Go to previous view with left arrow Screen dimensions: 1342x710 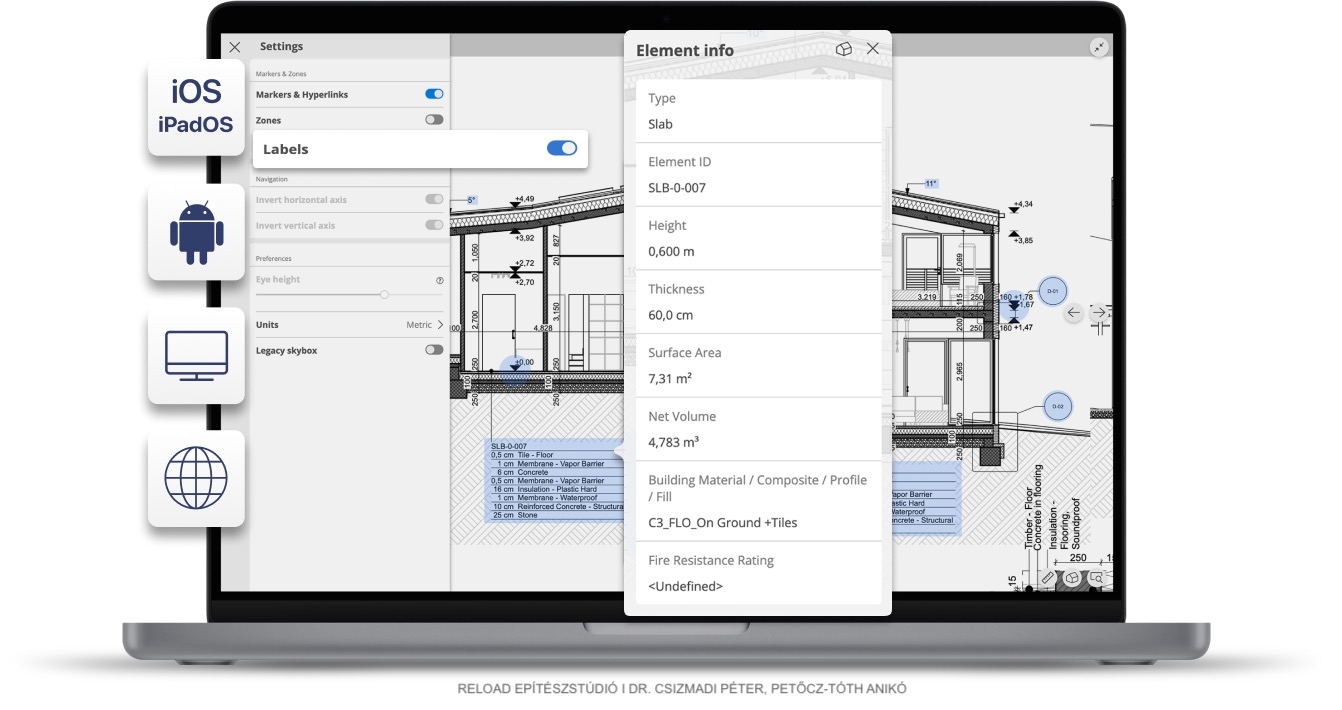(x=1073, y=313)
